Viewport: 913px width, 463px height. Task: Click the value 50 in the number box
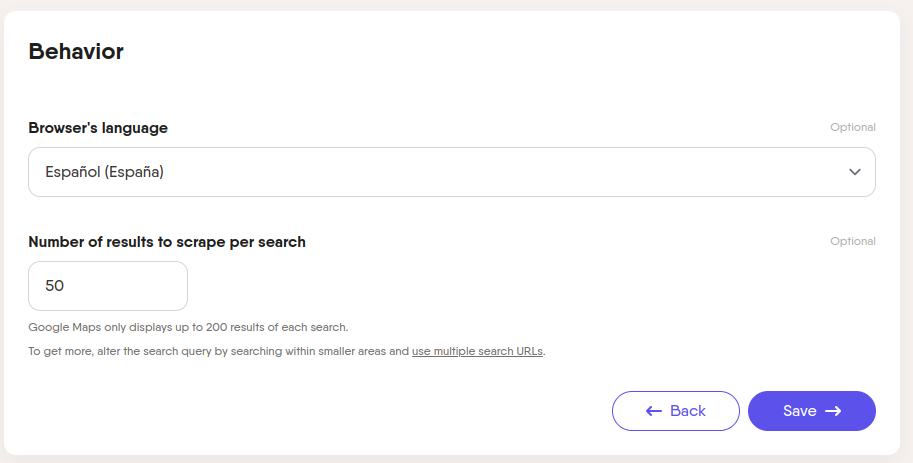55,286
